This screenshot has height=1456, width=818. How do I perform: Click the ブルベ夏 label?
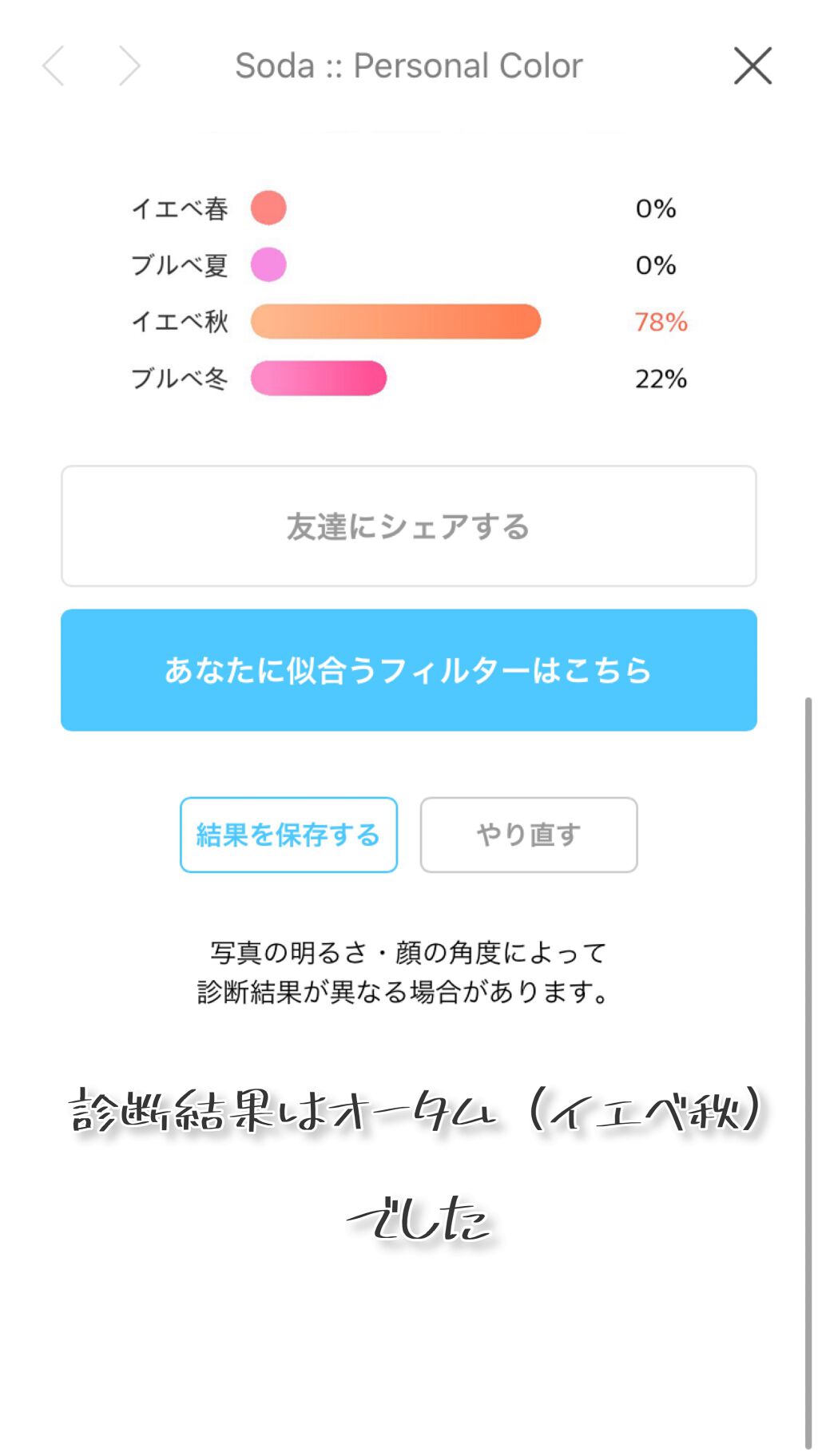click(x=180, y=265)
